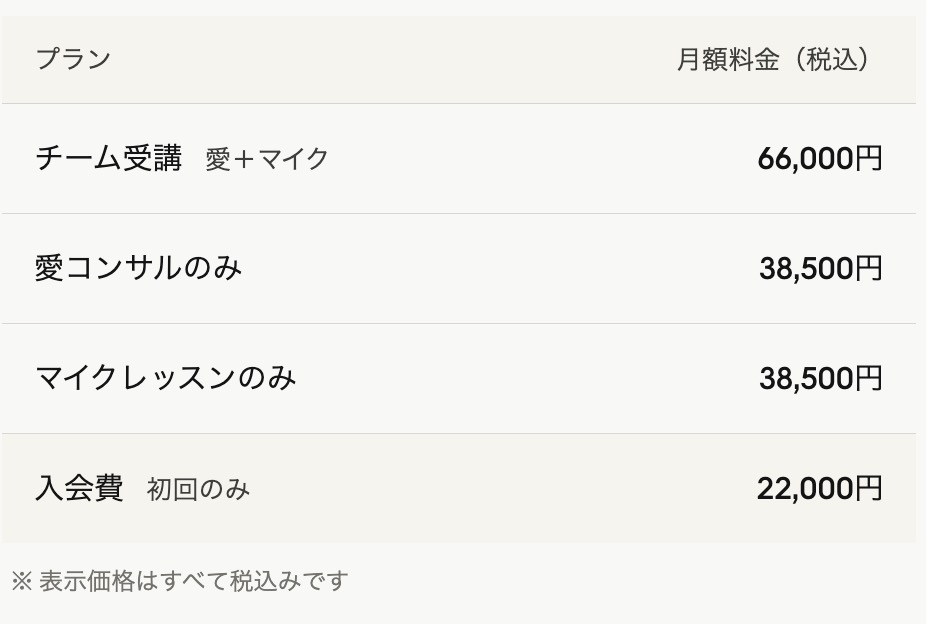This screenshot has width=926, height=624.
Task: Select the マイクレッスンのみ plan name
Action: pyautogui.click(x=165, y=378)
